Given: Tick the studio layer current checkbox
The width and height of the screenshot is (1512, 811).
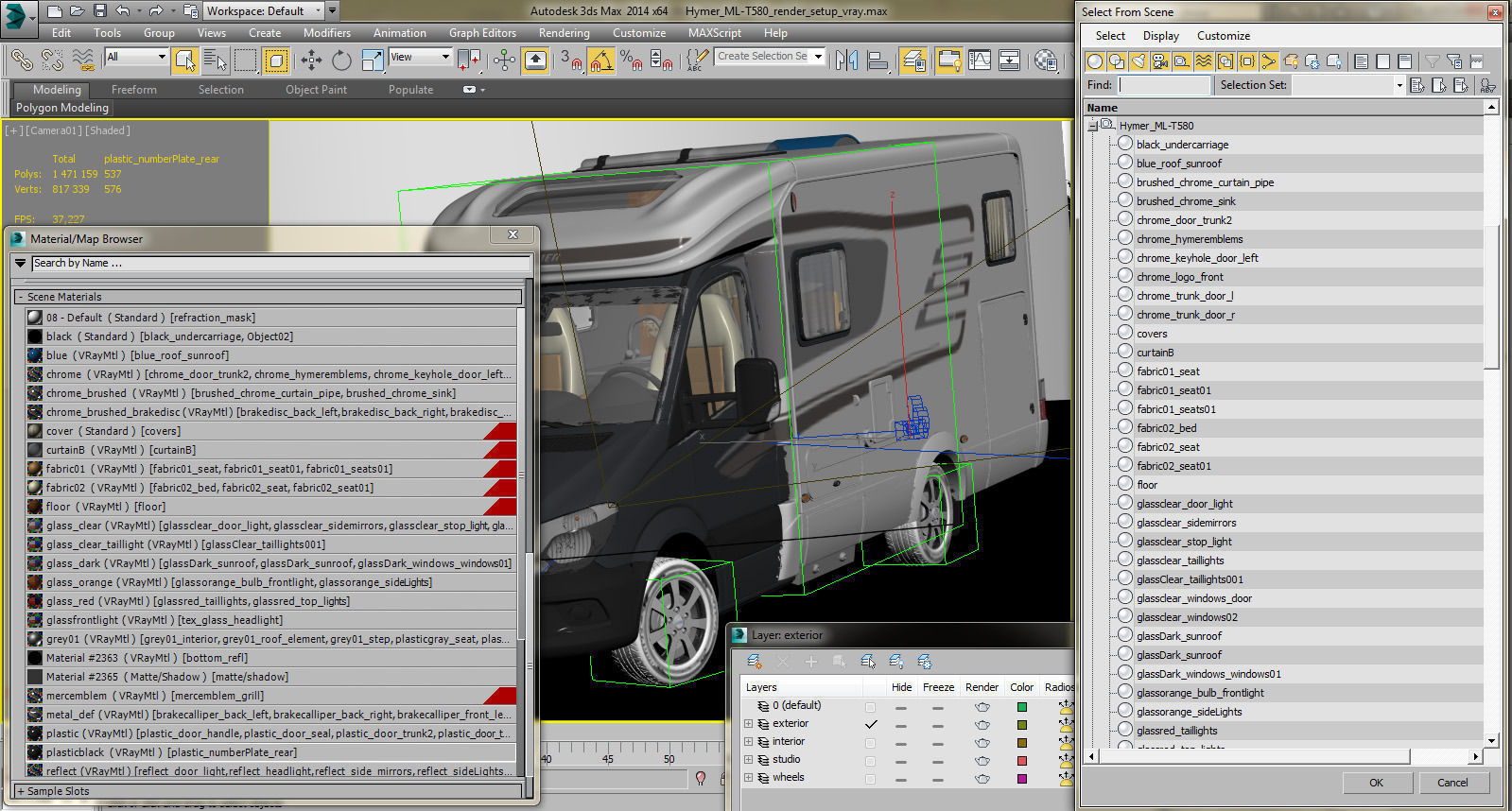Looking at the screenshot, I should 871,760.
